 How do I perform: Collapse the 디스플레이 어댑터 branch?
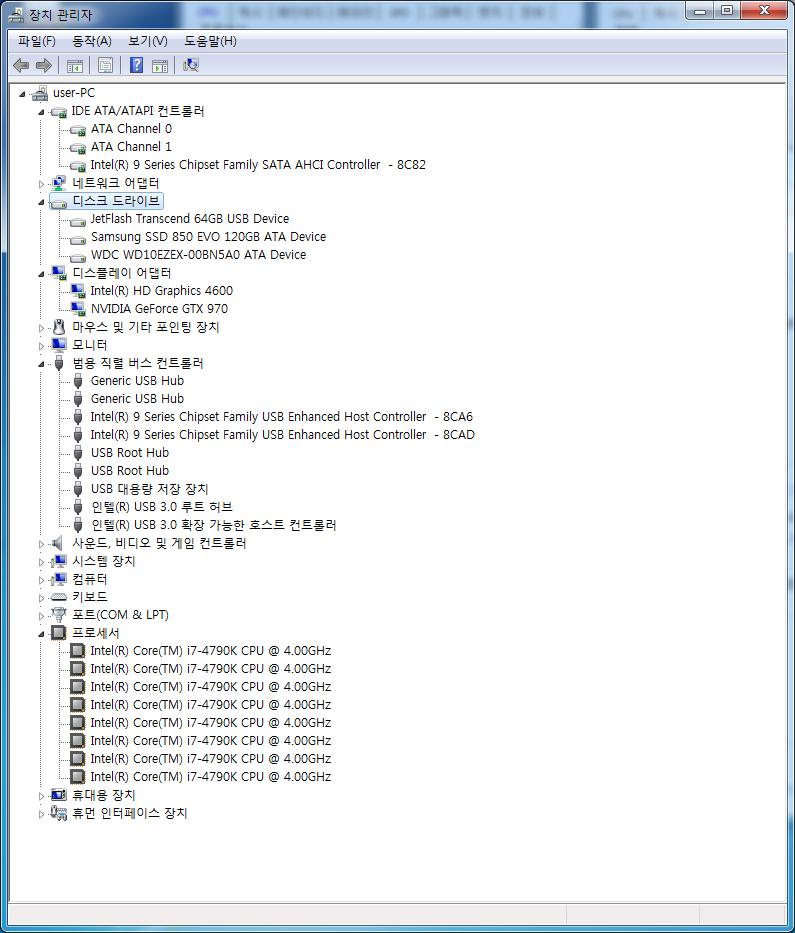click(x=41, y=274)
